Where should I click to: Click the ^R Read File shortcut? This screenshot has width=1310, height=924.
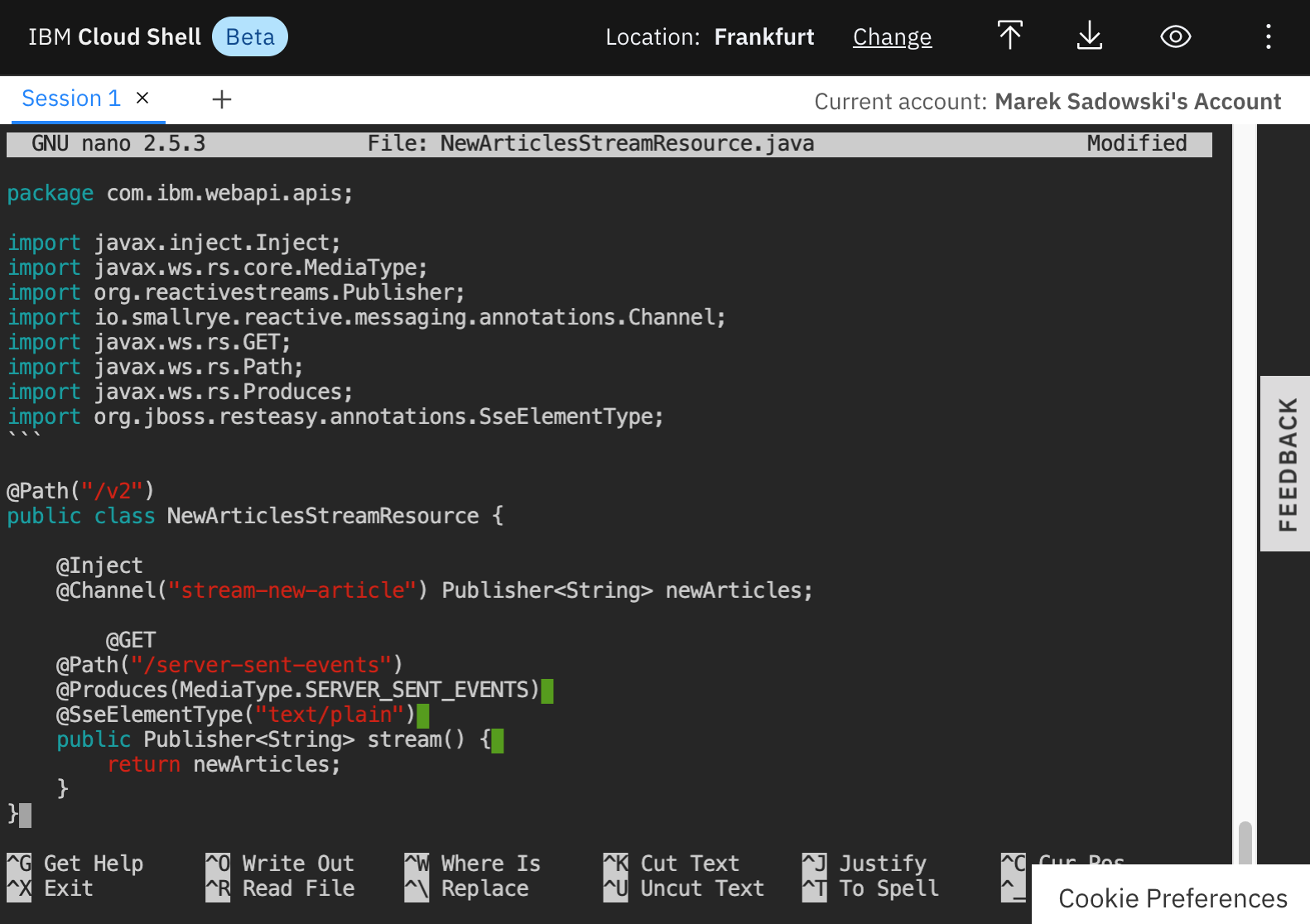[x=280, y=888]
